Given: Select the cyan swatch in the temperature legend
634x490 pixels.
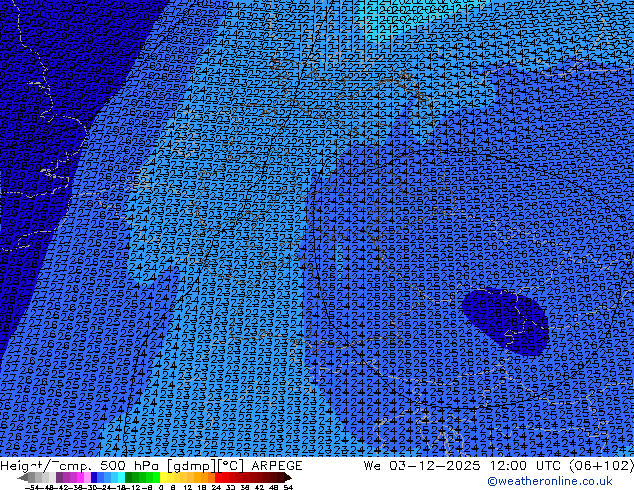Looking at the screenshot, I should 121,477.
